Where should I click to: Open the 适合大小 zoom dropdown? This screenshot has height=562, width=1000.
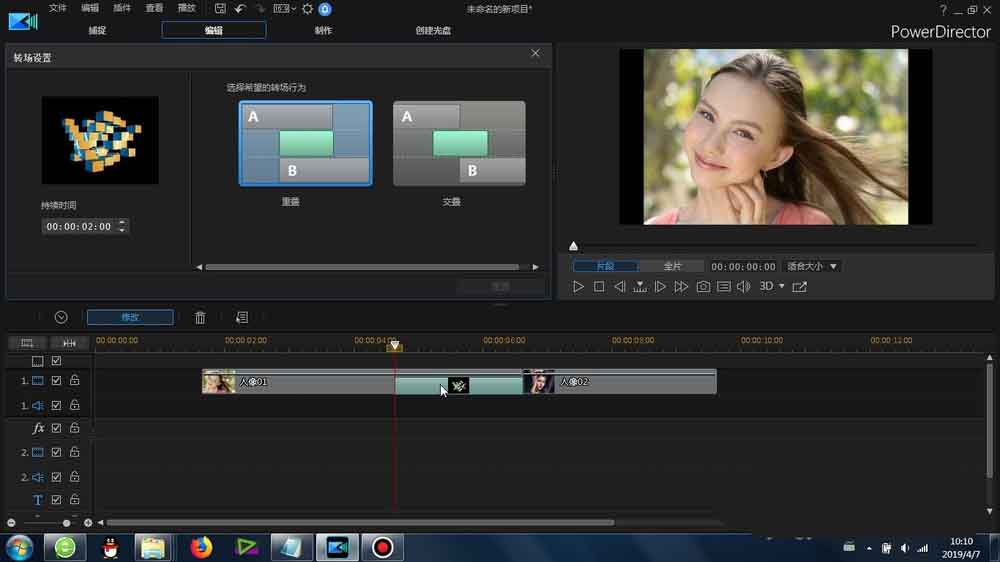pyautogui.click(x=812, y=267)
